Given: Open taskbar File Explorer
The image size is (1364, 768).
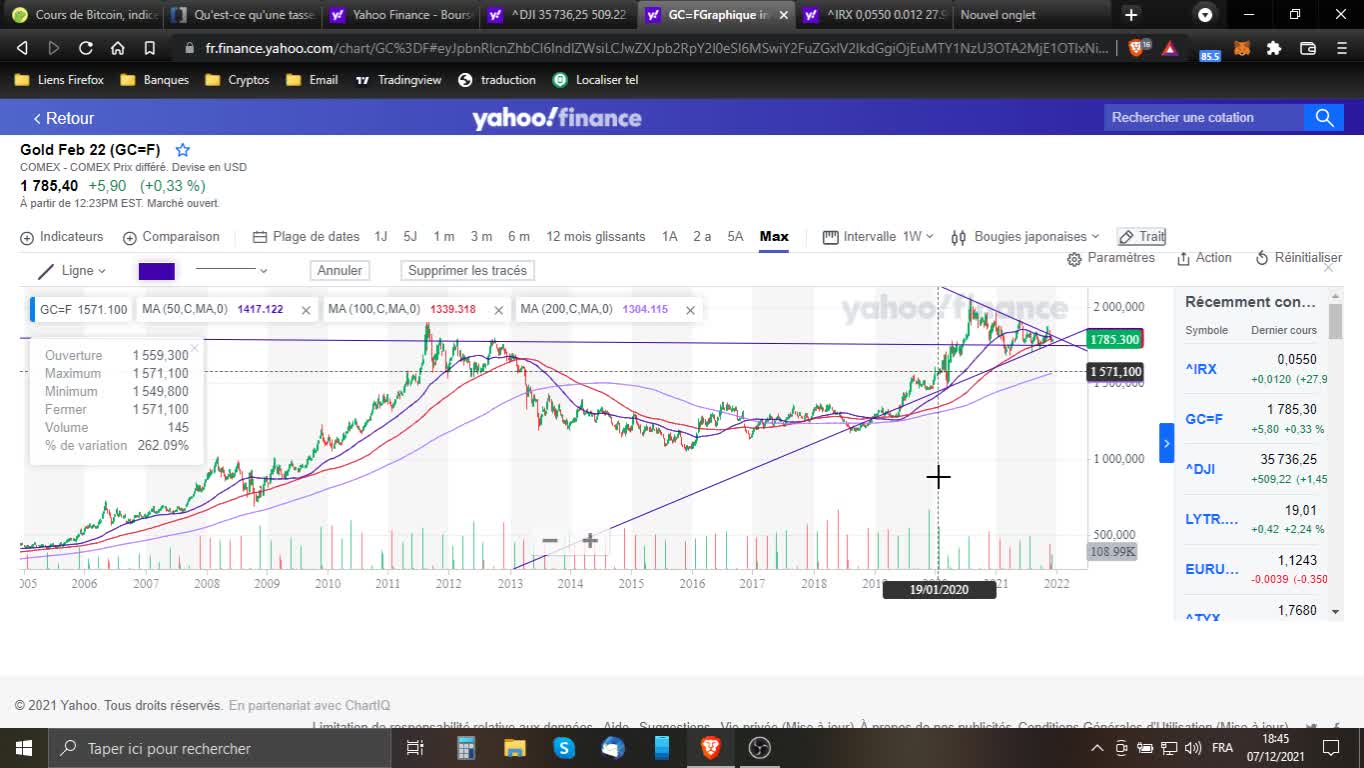Looking at the screenshot, I should click(x=515, y=748).
